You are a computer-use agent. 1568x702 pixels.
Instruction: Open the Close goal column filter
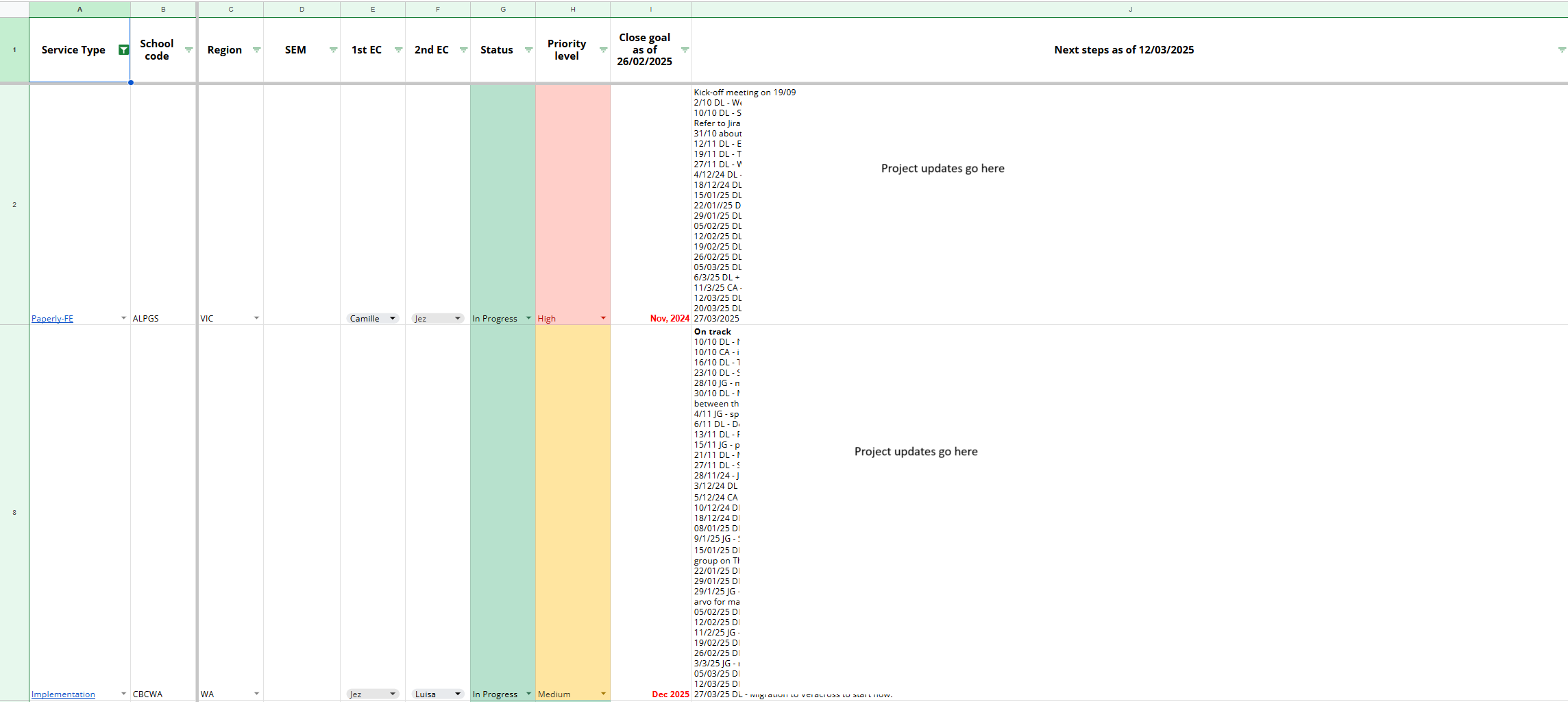pyautogui.click(x=685, y=50)
